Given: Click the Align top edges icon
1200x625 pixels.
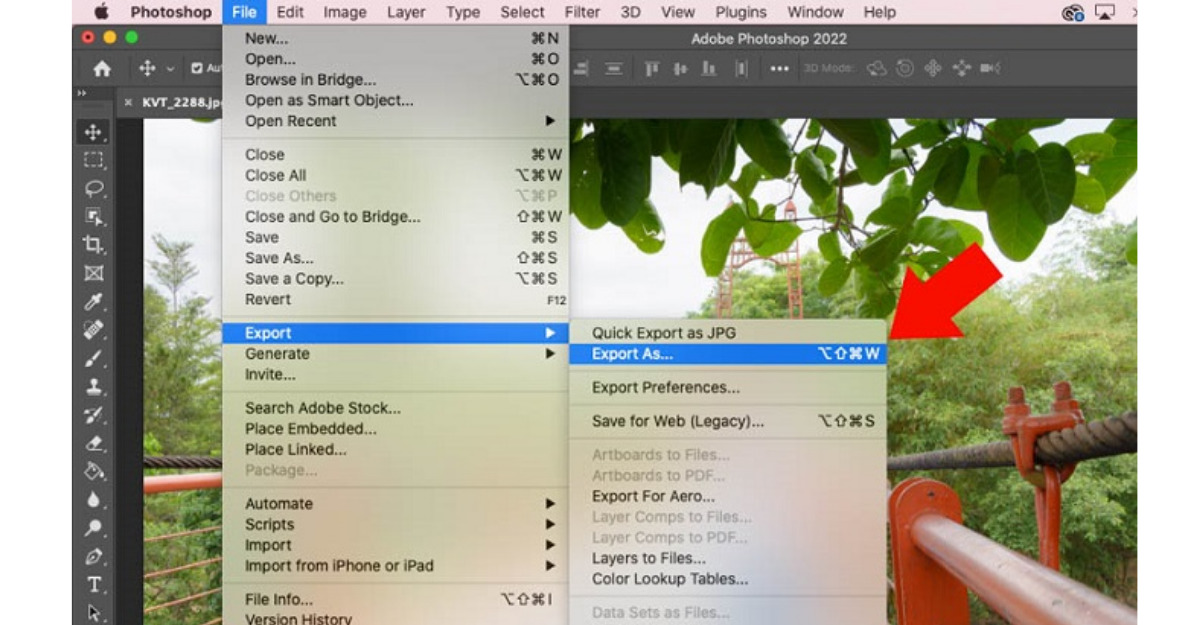Looking at the screenshot, I should (x=652, y=69).
